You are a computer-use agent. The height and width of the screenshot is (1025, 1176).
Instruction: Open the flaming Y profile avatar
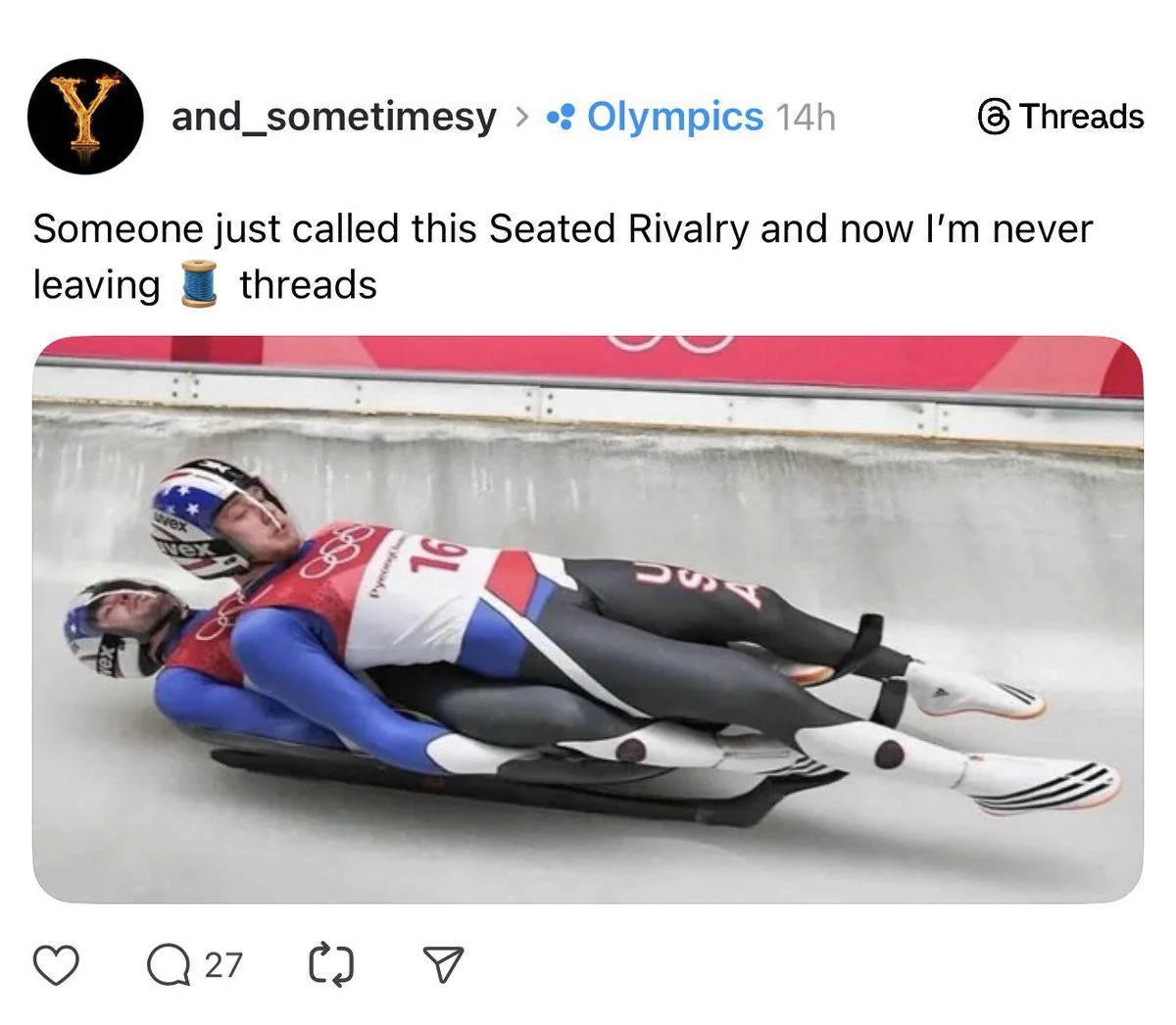[86, 117]
